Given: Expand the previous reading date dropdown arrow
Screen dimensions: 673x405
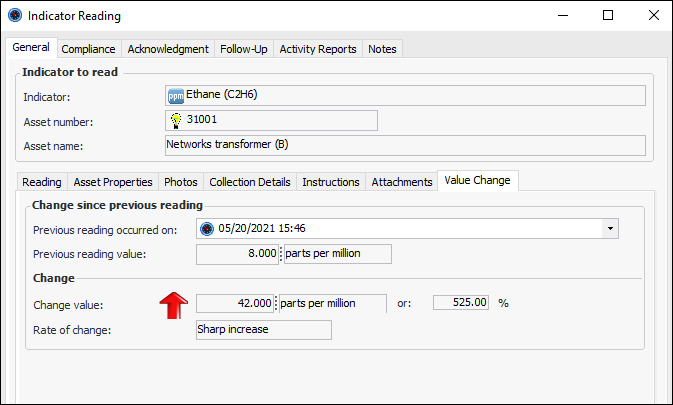Looking at the screenshot, I should pos(610,228).
